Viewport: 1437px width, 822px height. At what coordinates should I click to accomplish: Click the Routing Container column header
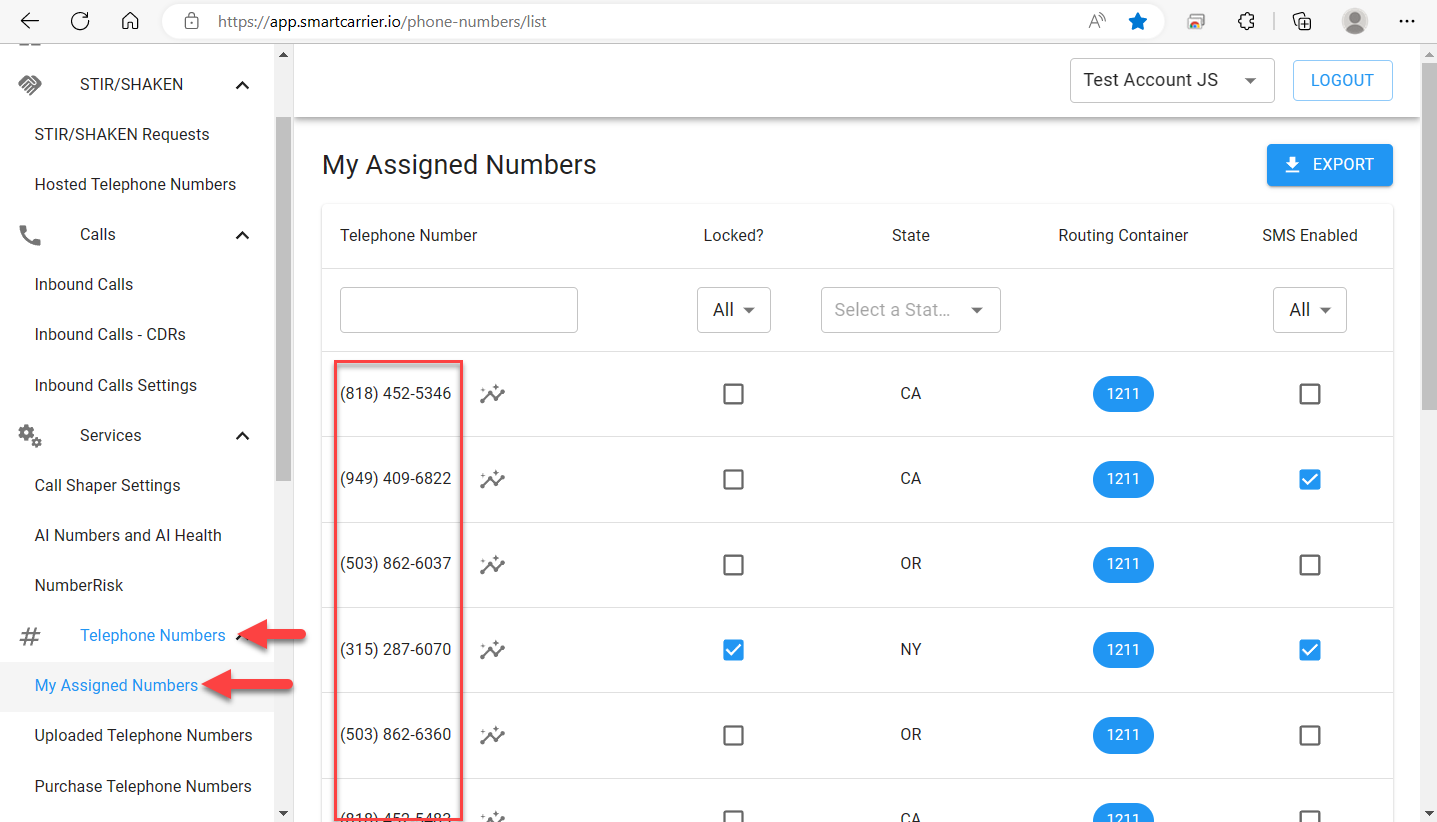pos(1123,236)
